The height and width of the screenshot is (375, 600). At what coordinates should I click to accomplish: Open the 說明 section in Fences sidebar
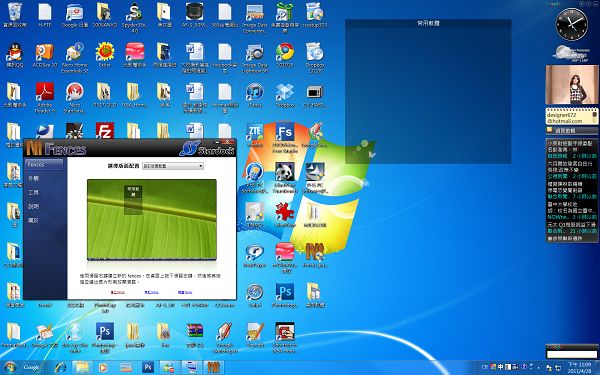(x=34, y=206)
